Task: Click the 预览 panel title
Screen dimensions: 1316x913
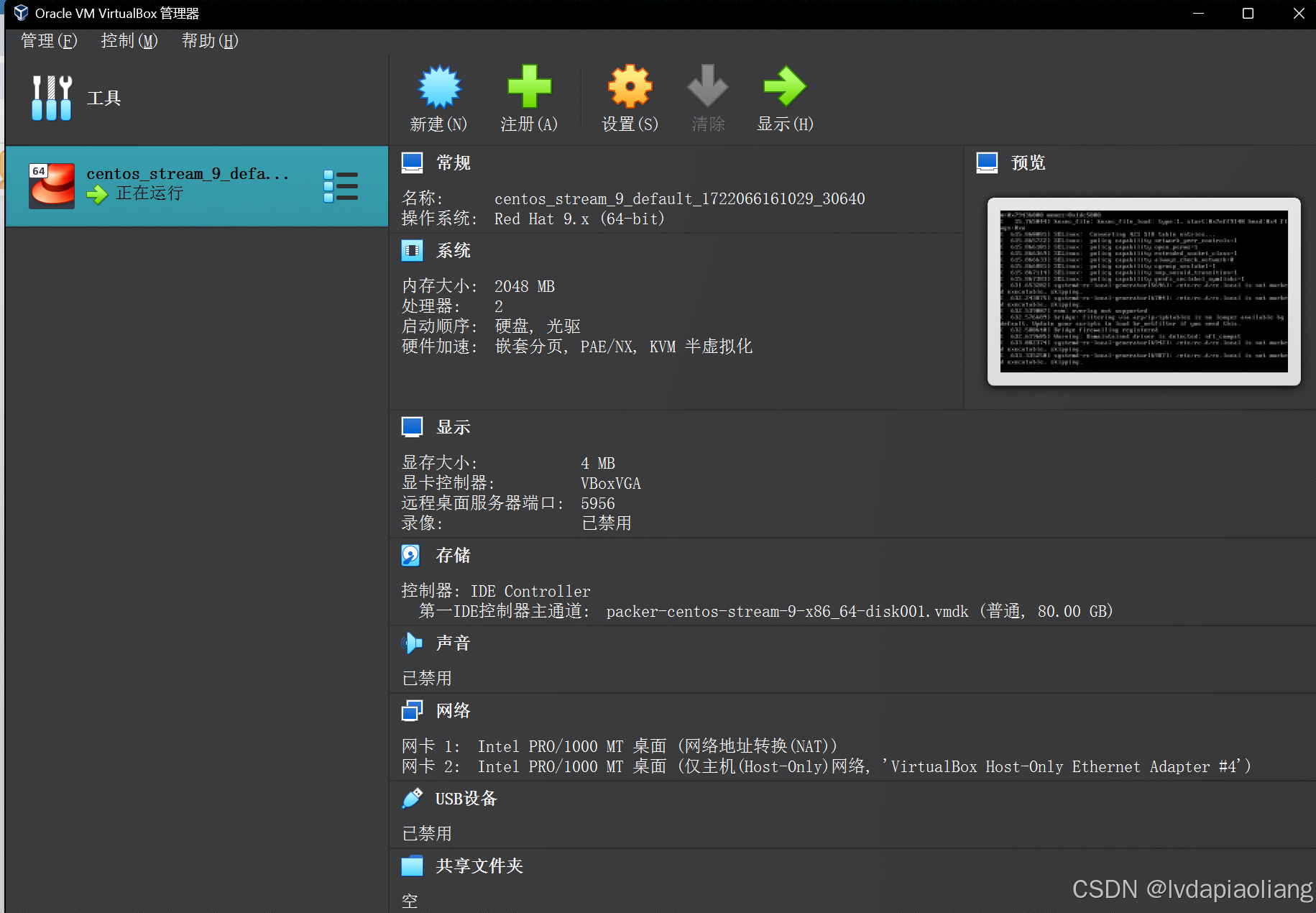Action: click(1029, 163)
